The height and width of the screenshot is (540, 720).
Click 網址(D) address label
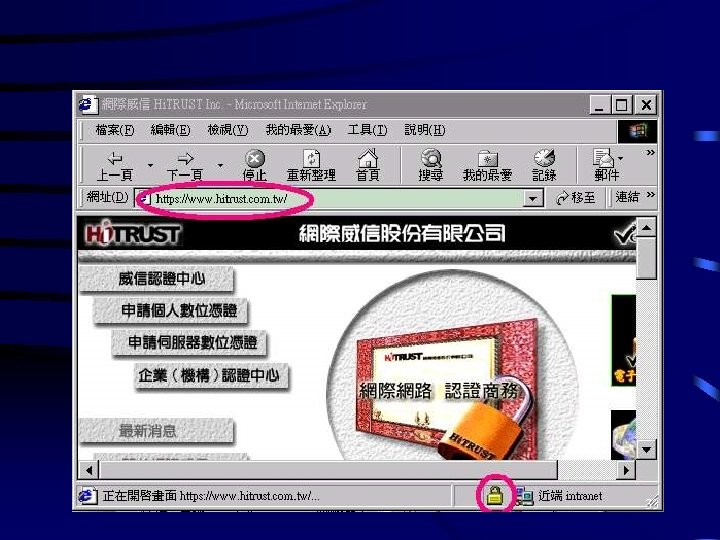pyautogui.click(x=107, y=197)
